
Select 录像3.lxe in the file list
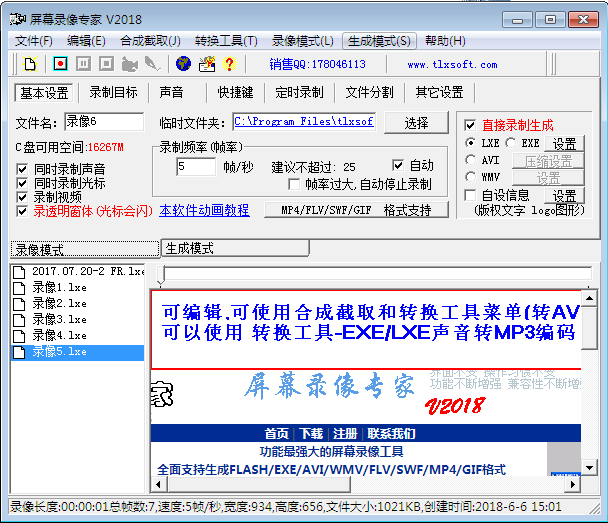click(x=58, y=319)
